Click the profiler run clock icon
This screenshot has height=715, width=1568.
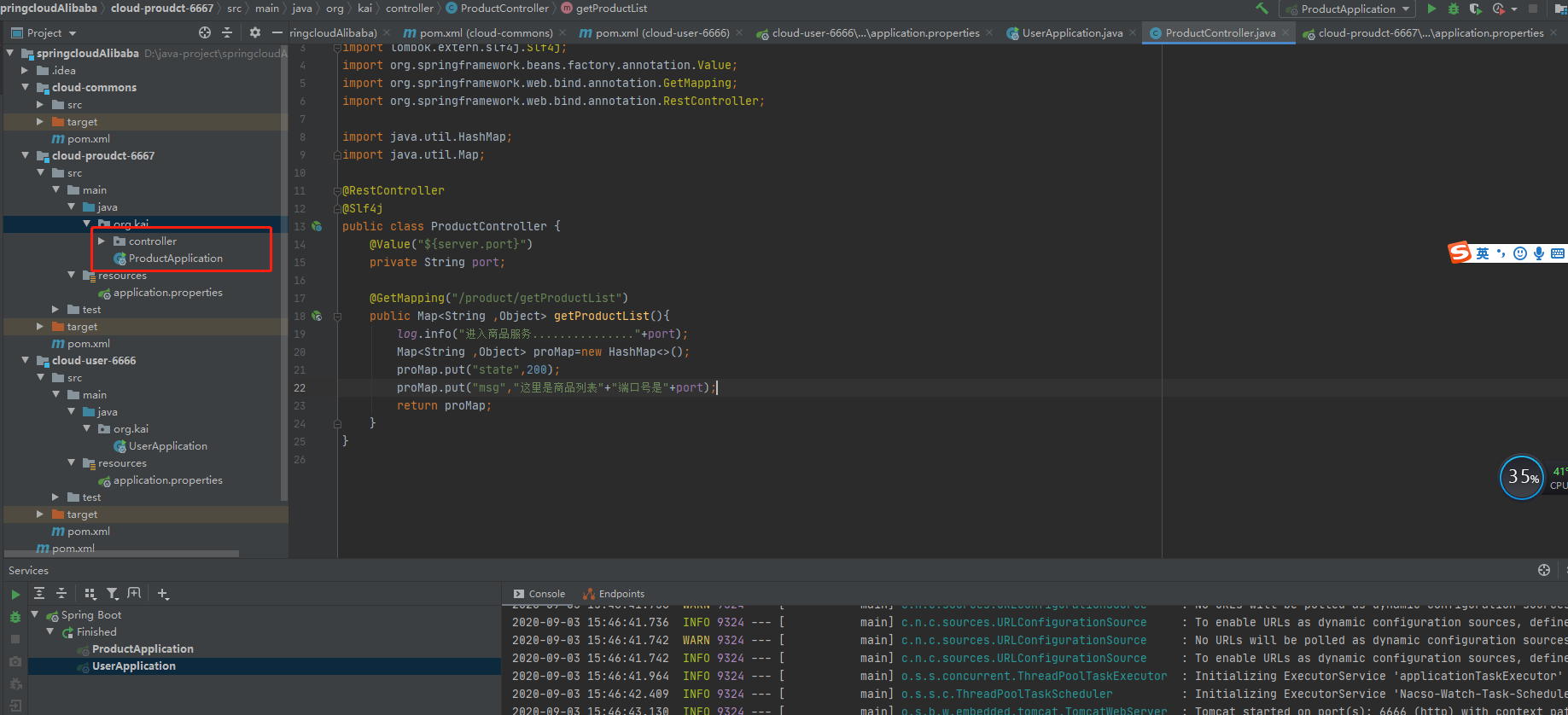tap(1498, 9)
